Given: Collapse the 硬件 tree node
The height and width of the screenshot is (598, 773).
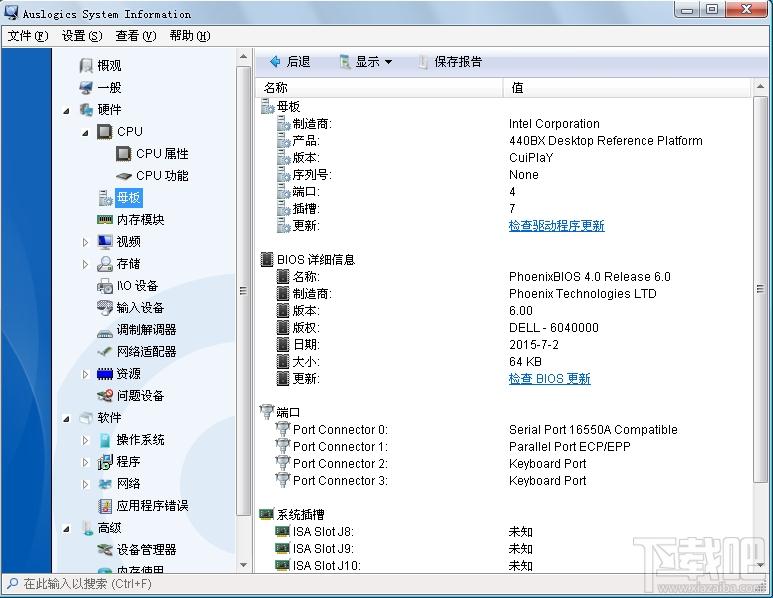Looking at the screenshot, I should 66,110.
